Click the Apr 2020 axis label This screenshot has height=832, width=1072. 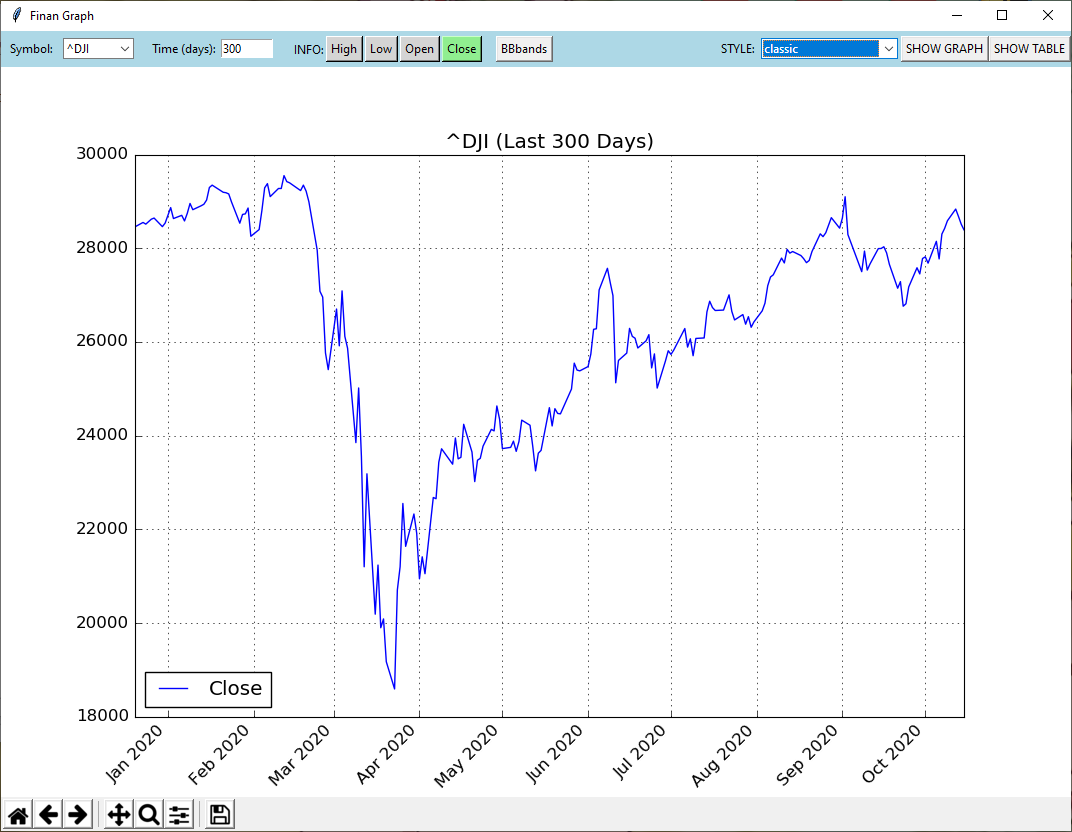386,754
